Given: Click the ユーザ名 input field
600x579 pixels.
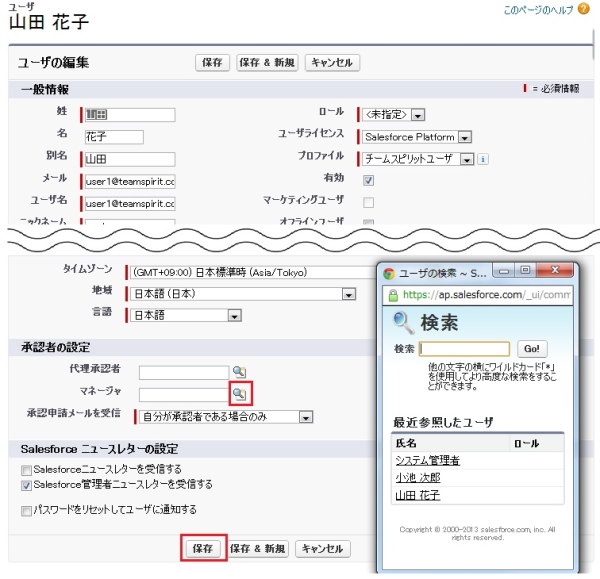Looking at the screenshot, I should 130,203.
